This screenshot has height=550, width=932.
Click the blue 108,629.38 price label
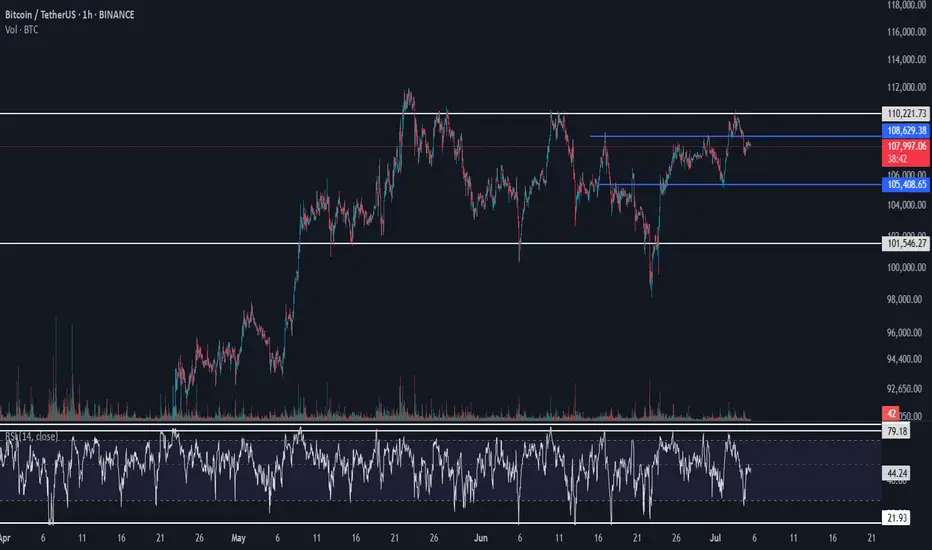pyautogui.click(x=906, y=130)
